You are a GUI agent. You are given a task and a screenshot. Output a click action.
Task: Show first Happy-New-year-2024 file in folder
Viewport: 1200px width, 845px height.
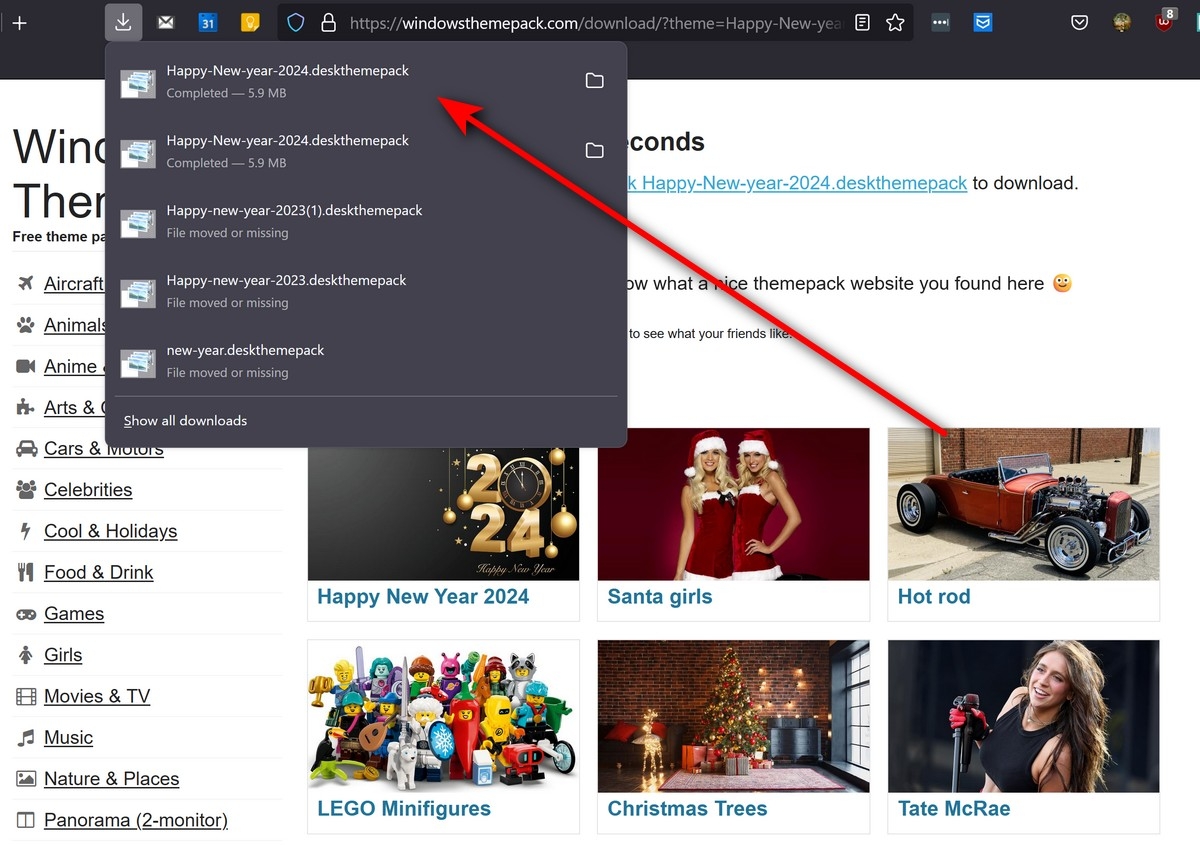click(x=594, y=81)
